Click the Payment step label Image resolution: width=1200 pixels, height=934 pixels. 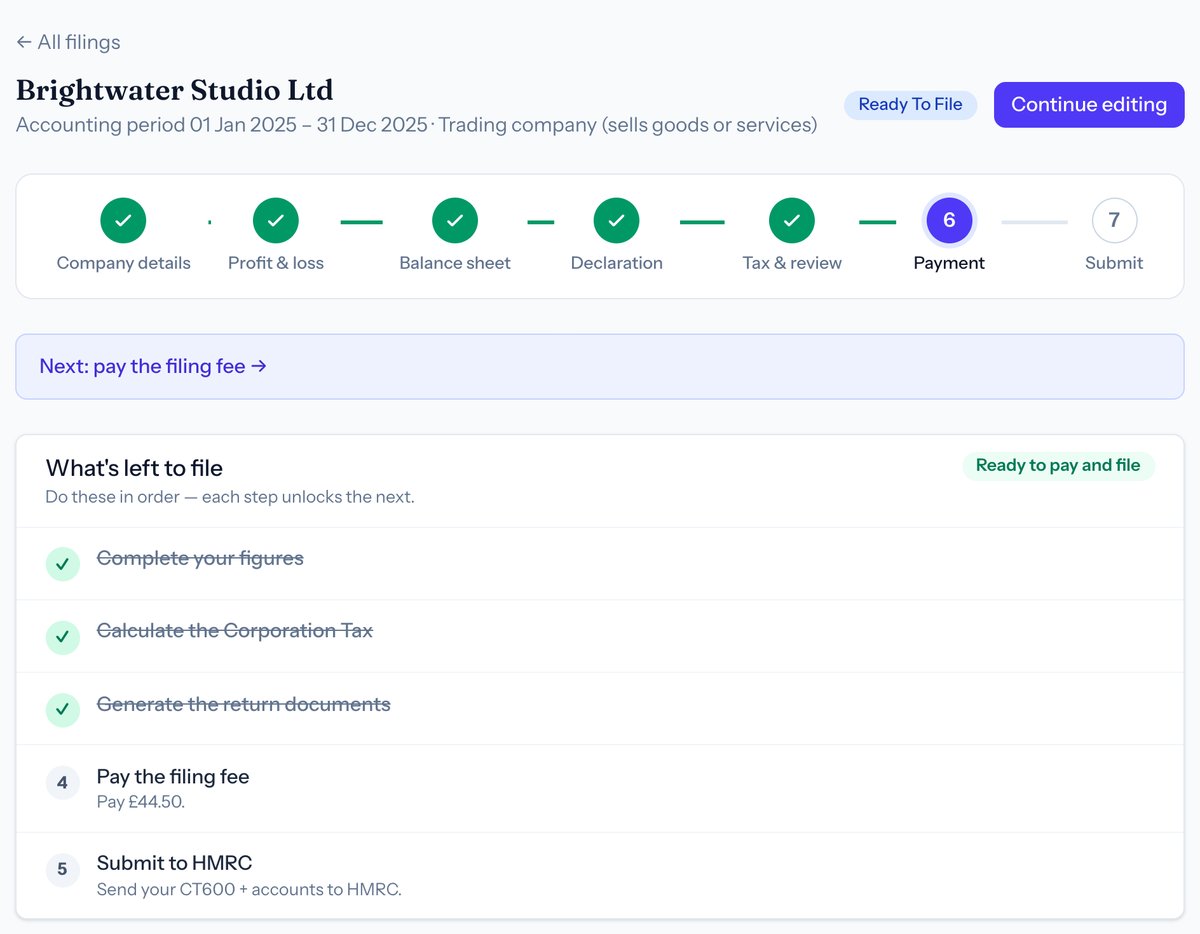pos(949,263)
